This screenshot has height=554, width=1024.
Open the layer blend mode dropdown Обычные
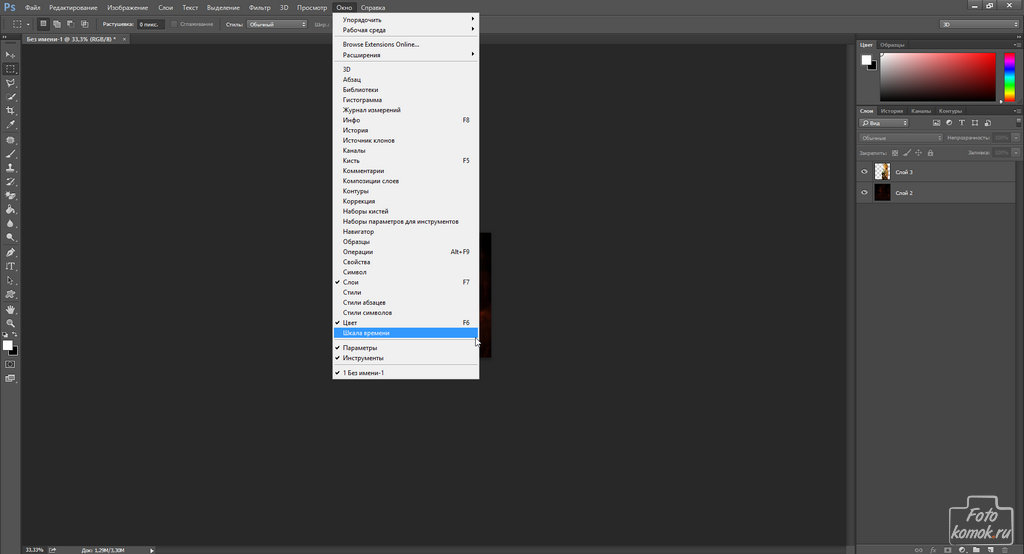[x=901, y=137]
